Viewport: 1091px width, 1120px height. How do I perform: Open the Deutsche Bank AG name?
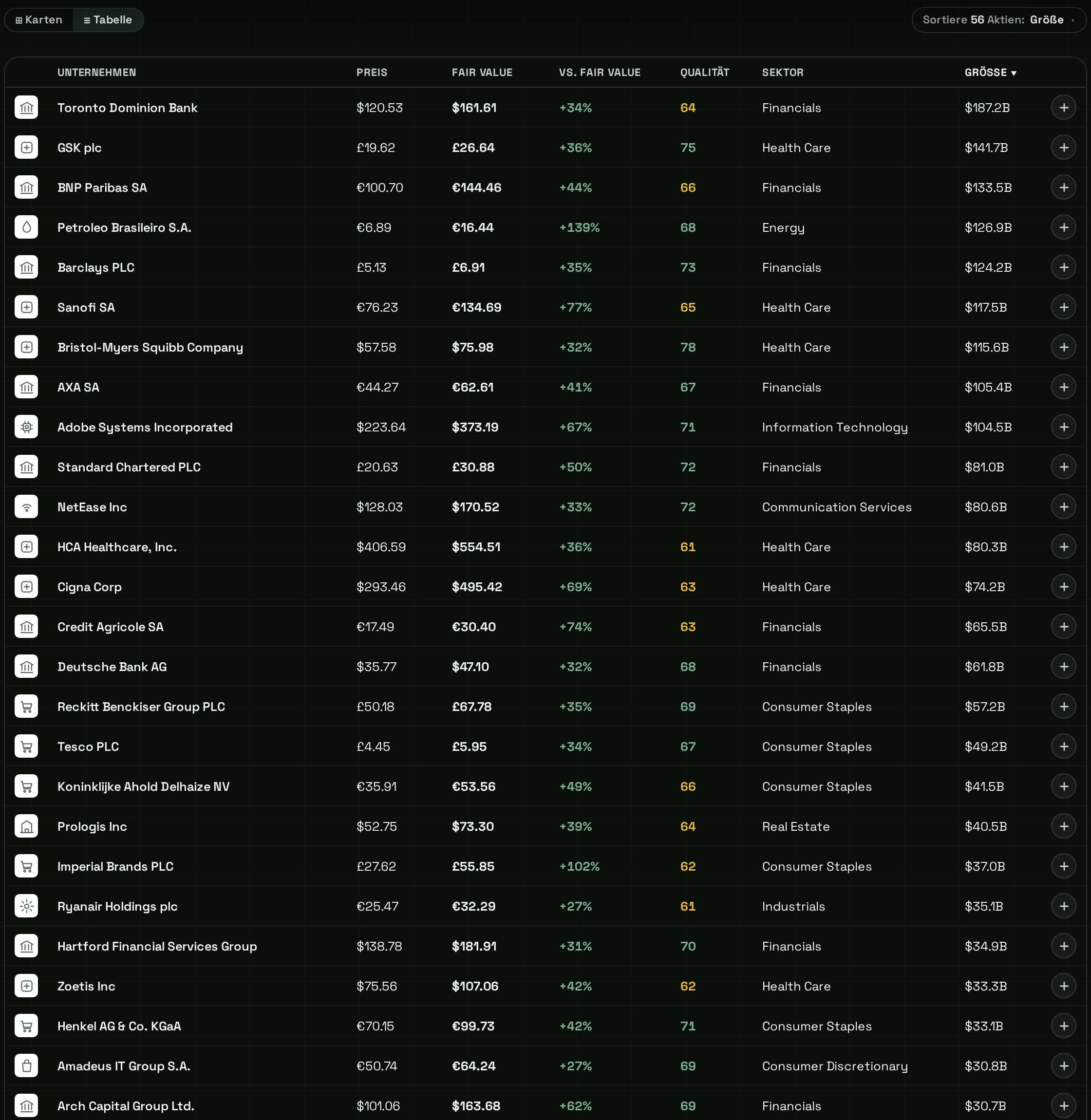(x=112, y=667)
